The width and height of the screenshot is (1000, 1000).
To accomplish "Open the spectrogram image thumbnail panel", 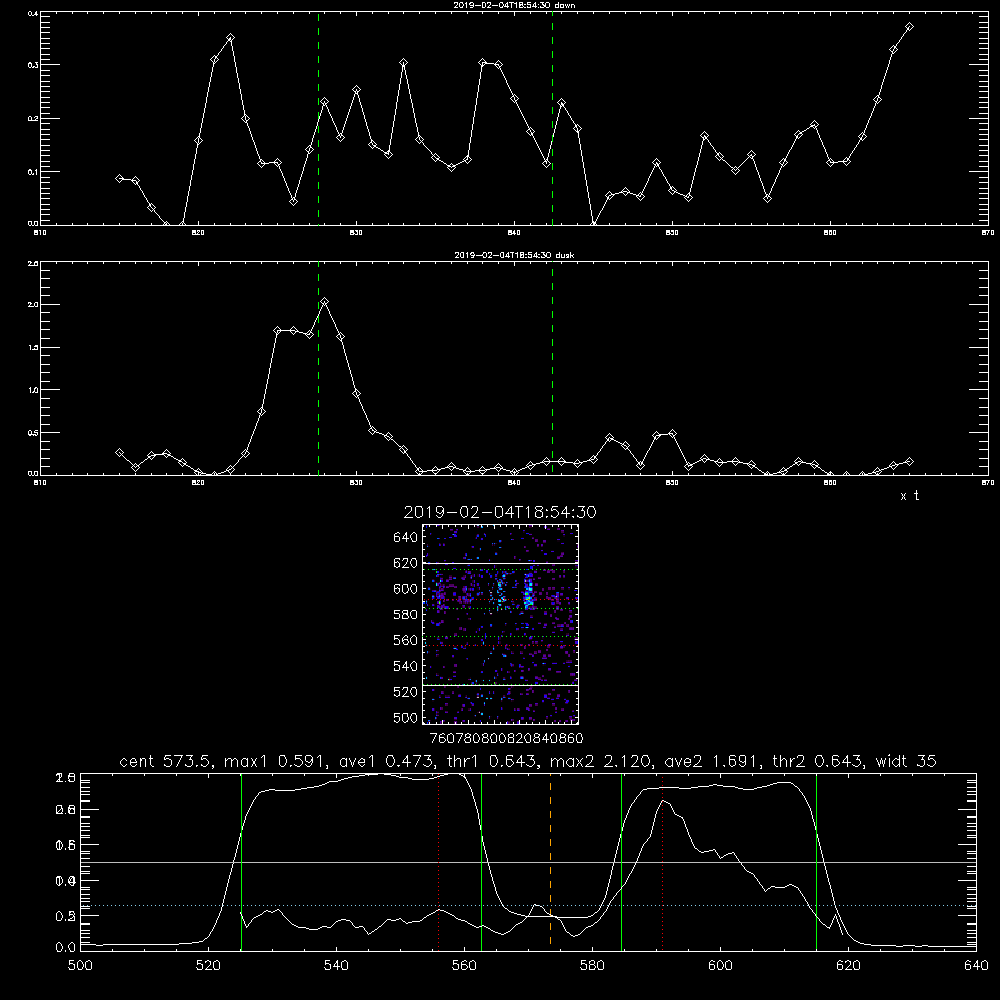I will pyautogui.click(x=500, y=624).
